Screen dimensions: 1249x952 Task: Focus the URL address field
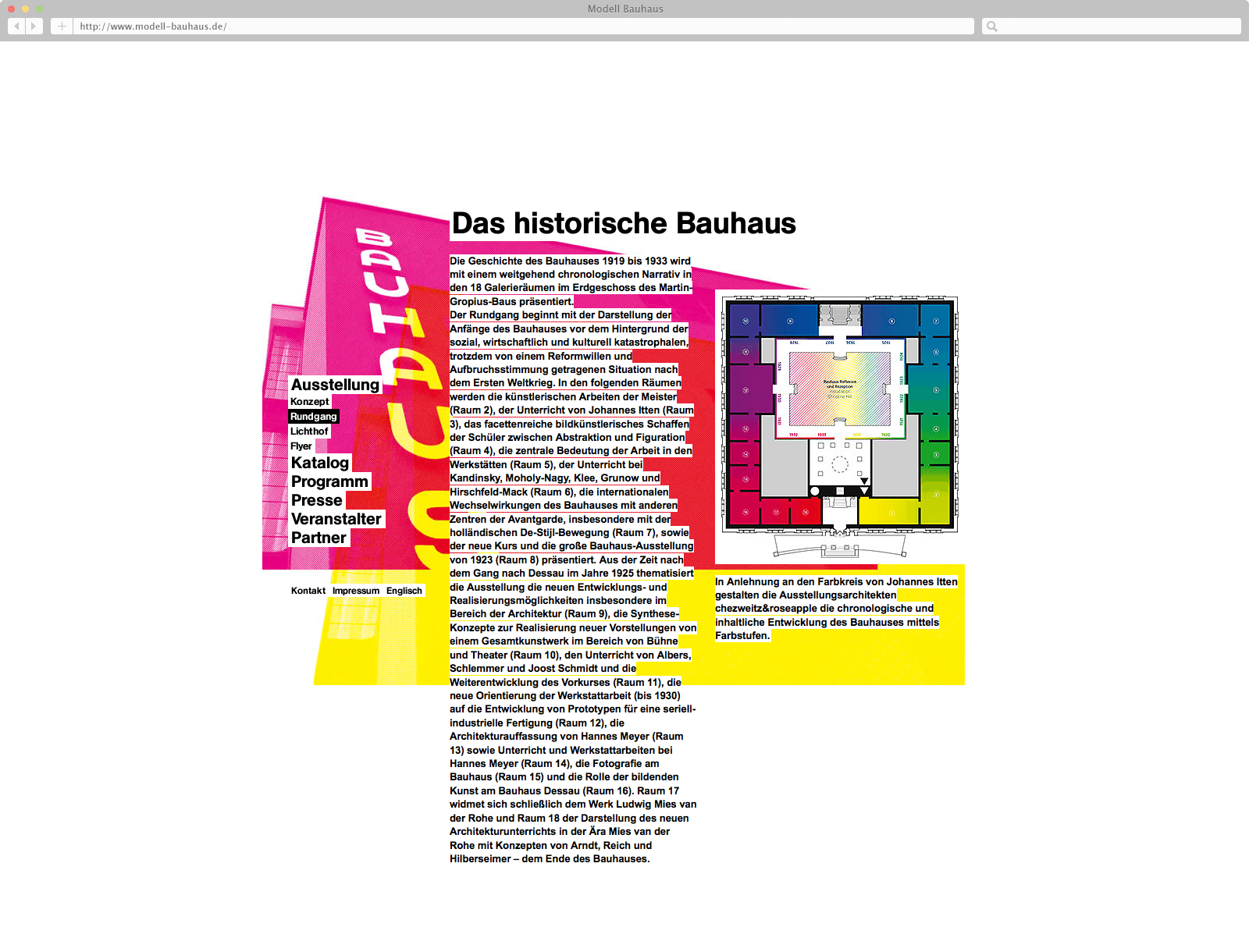coord(523,26)
